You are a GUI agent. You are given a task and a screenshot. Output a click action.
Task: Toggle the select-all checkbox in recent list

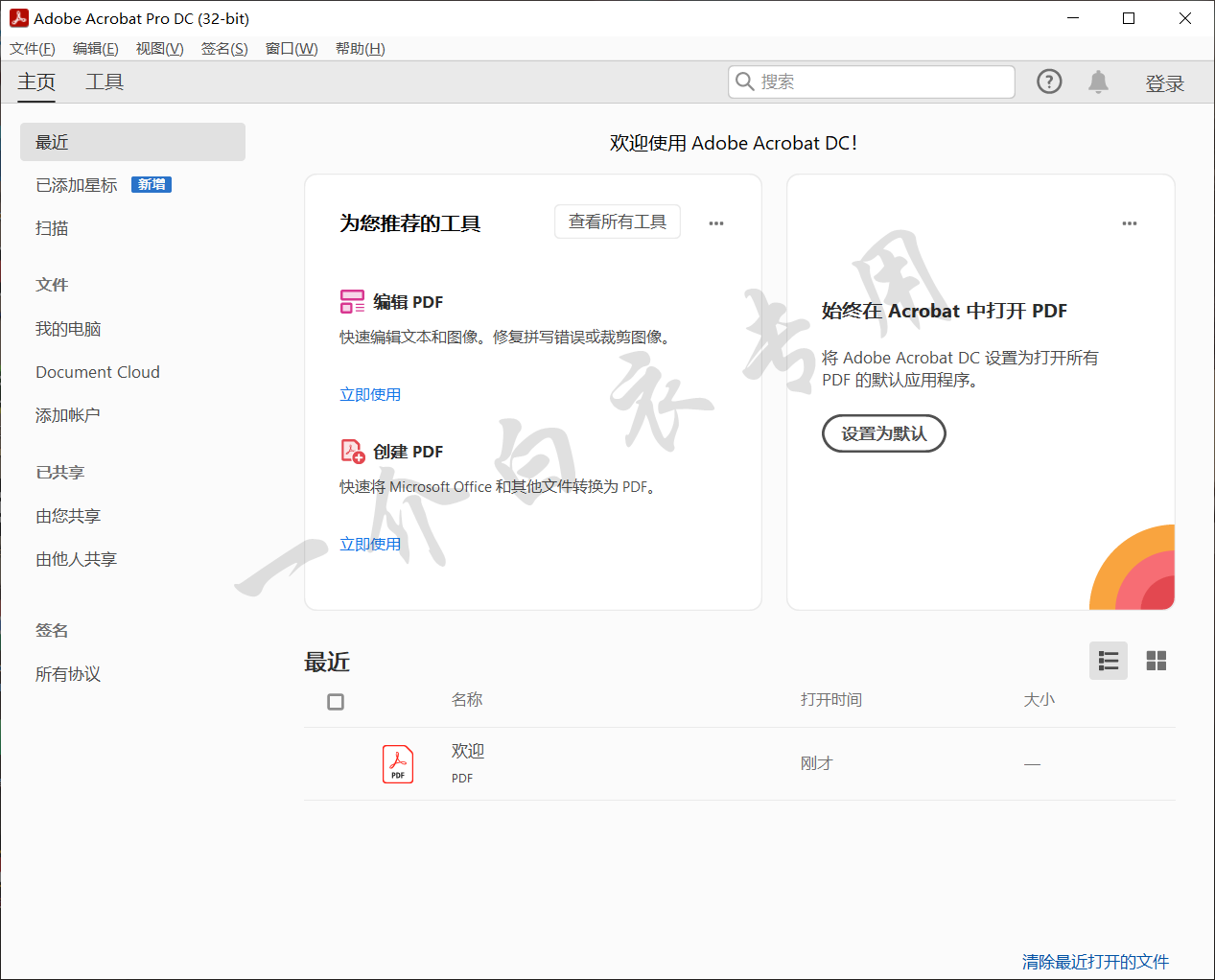[336, 702]
